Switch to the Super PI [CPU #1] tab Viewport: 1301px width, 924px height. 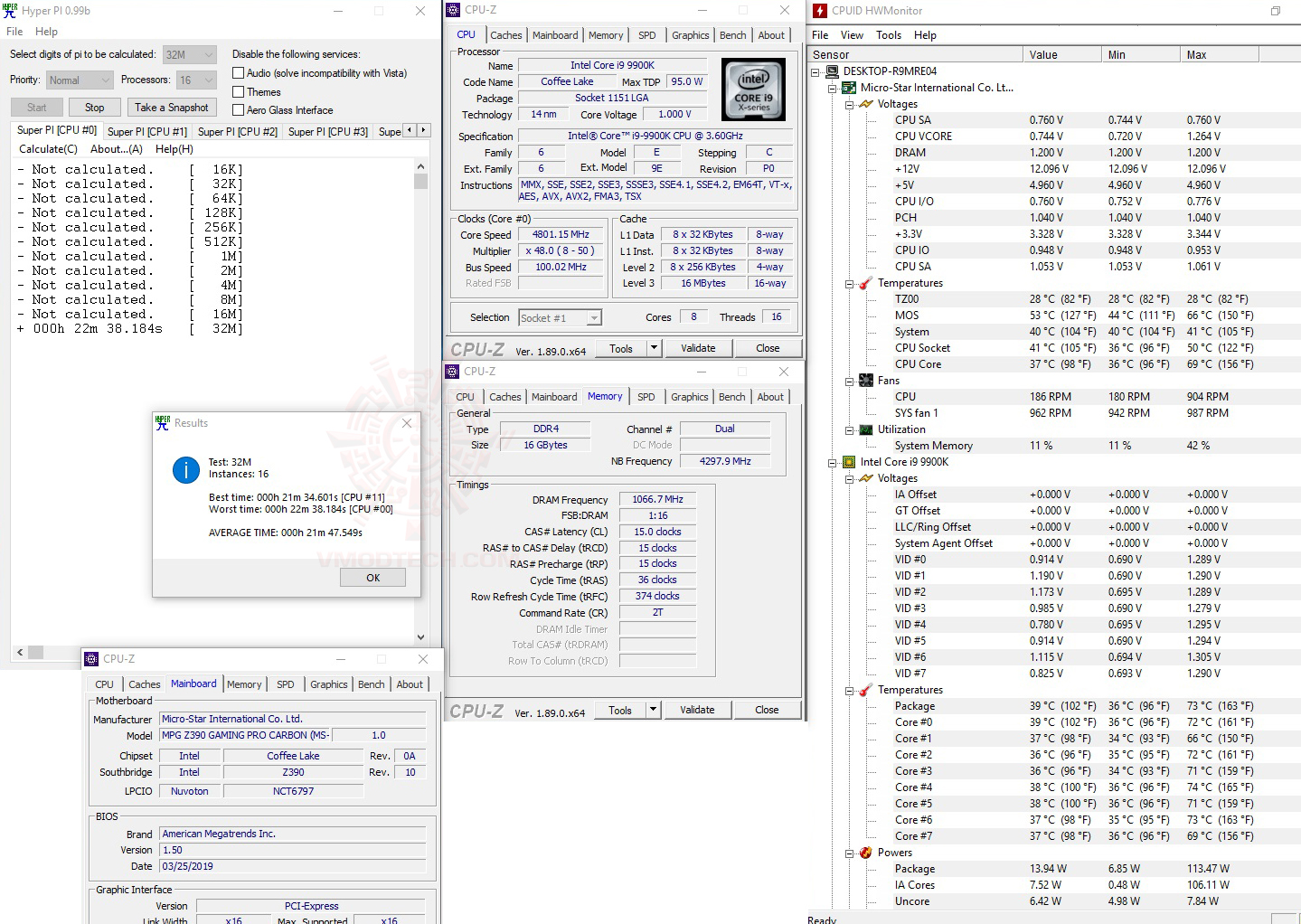(x=147, y=131)
